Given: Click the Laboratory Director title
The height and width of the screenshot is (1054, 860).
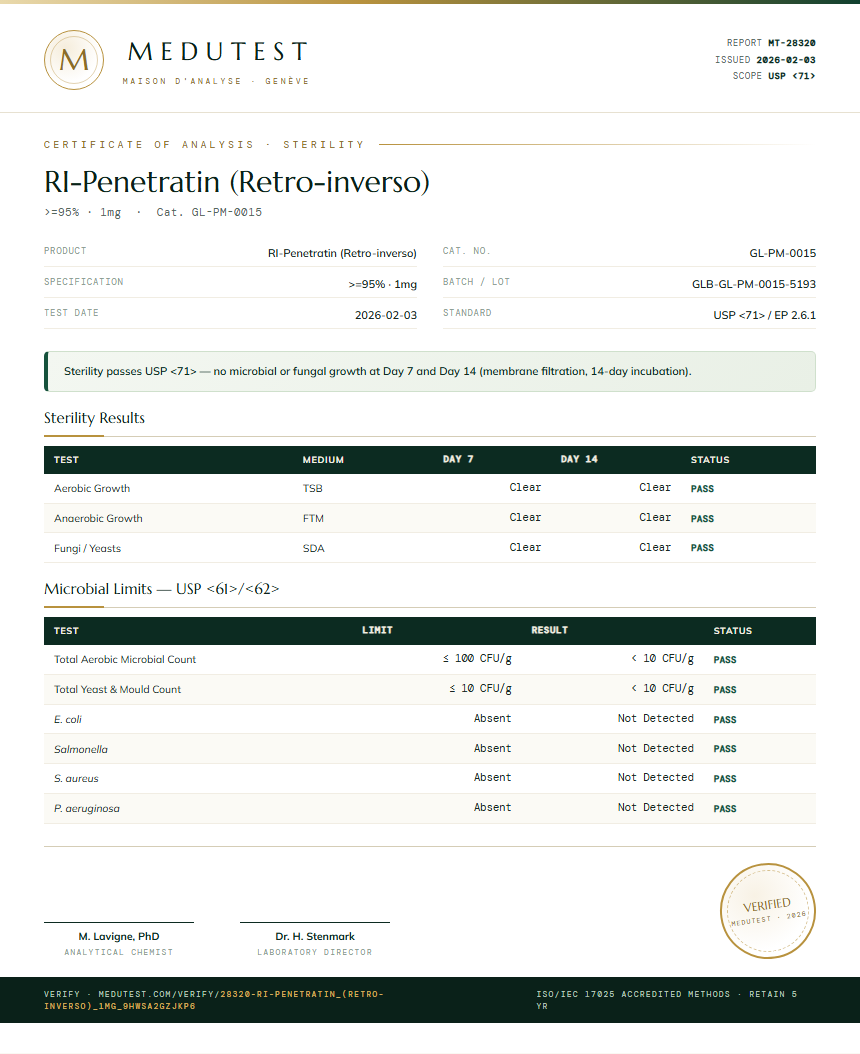Looking at the screenshot, I should (315, 952).
